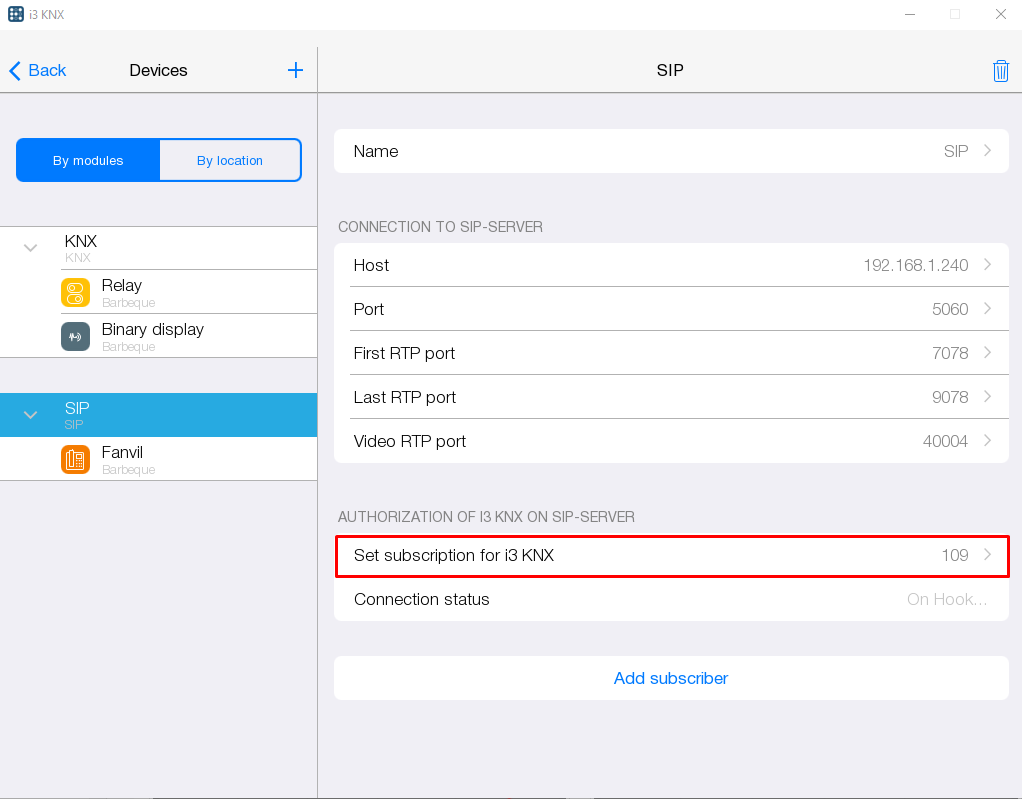Viewport: 1022px width, 799px height.
Task: Switch to By modules view
Action: [x=88, y=160]
